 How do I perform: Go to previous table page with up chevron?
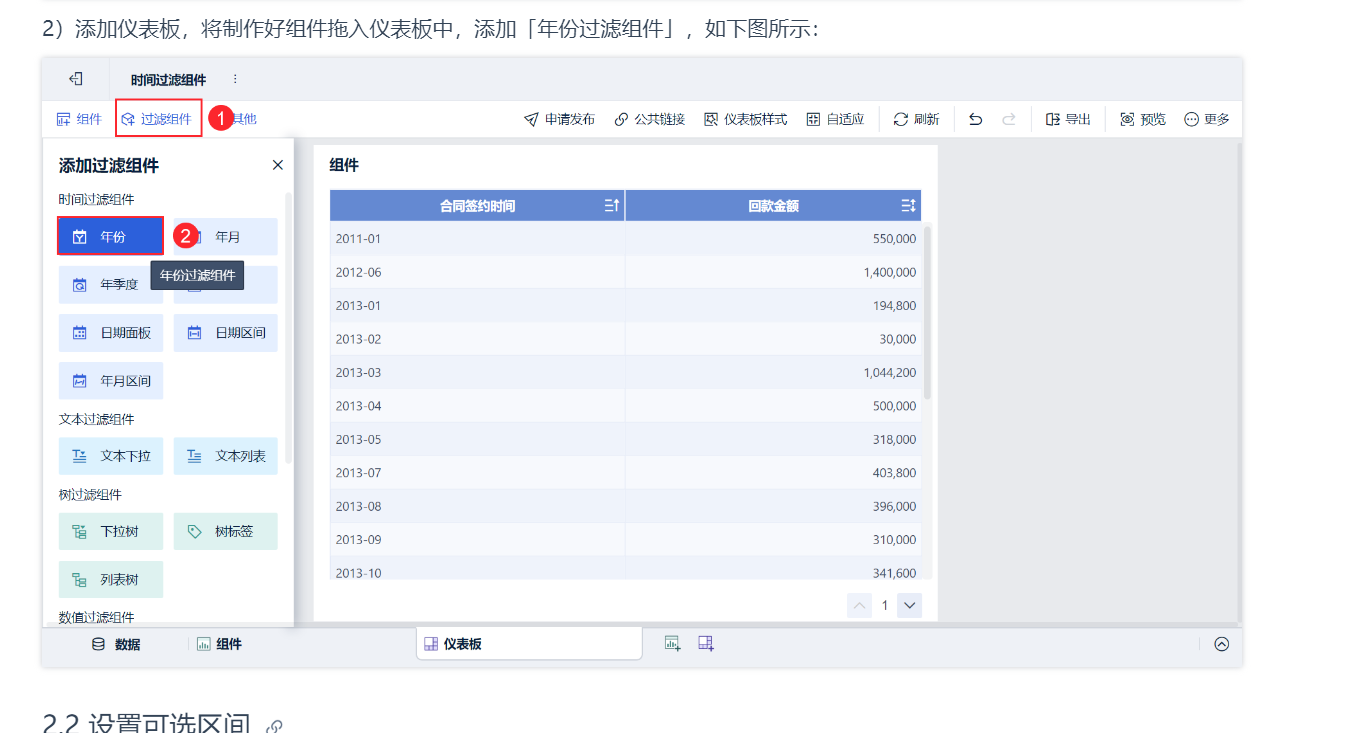pyautogui.click(x=859, y=605)
